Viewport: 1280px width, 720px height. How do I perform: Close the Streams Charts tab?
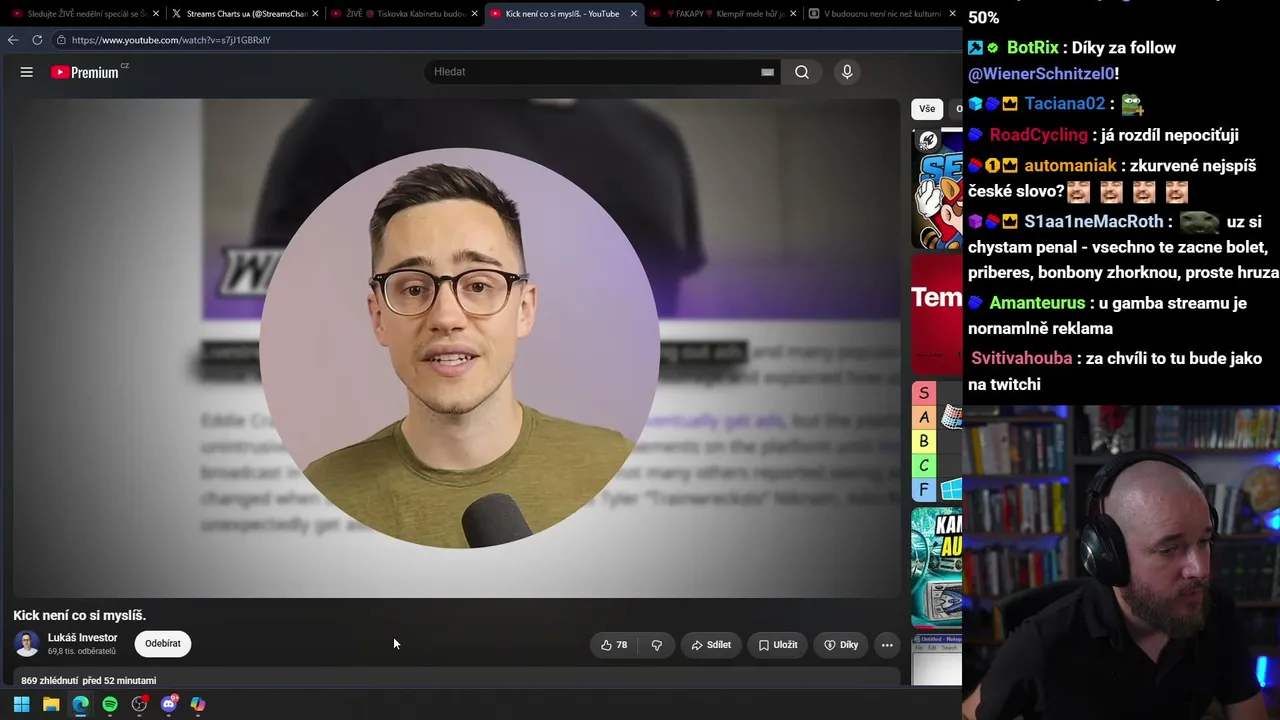[315, 14]
